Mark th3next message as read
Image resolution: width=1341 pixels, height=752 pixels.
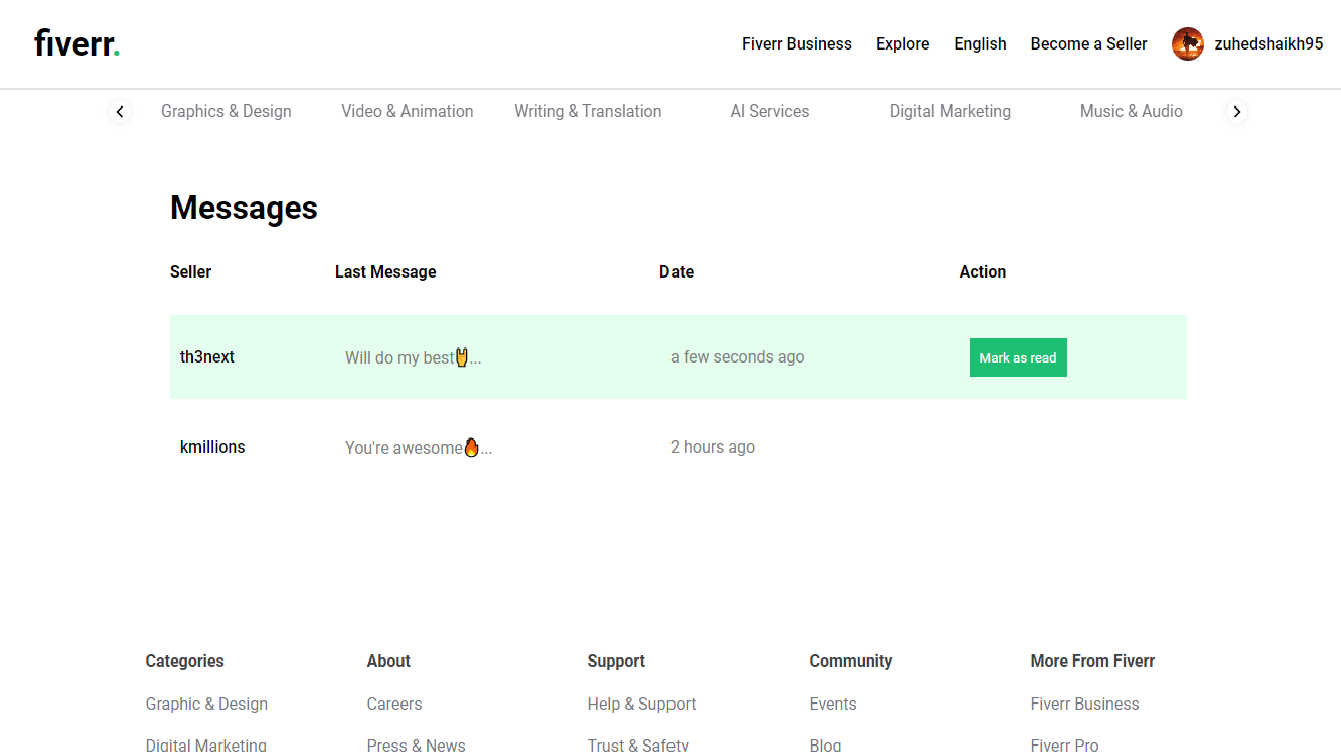(x=1018, y=358)
